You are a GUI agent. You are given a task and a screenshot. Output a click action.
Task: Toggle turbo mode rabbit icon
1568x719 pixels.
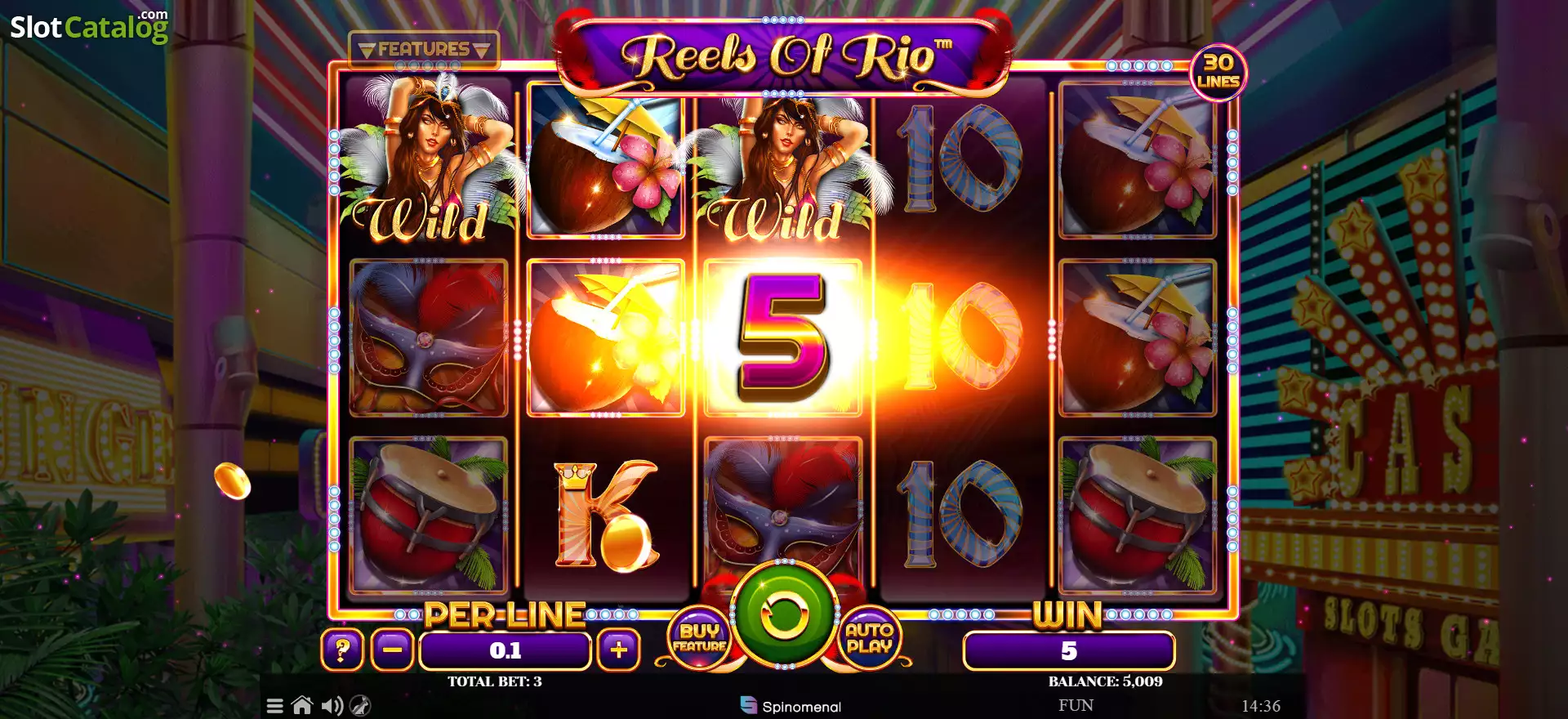pyautogui.click(x=360, y=706)
